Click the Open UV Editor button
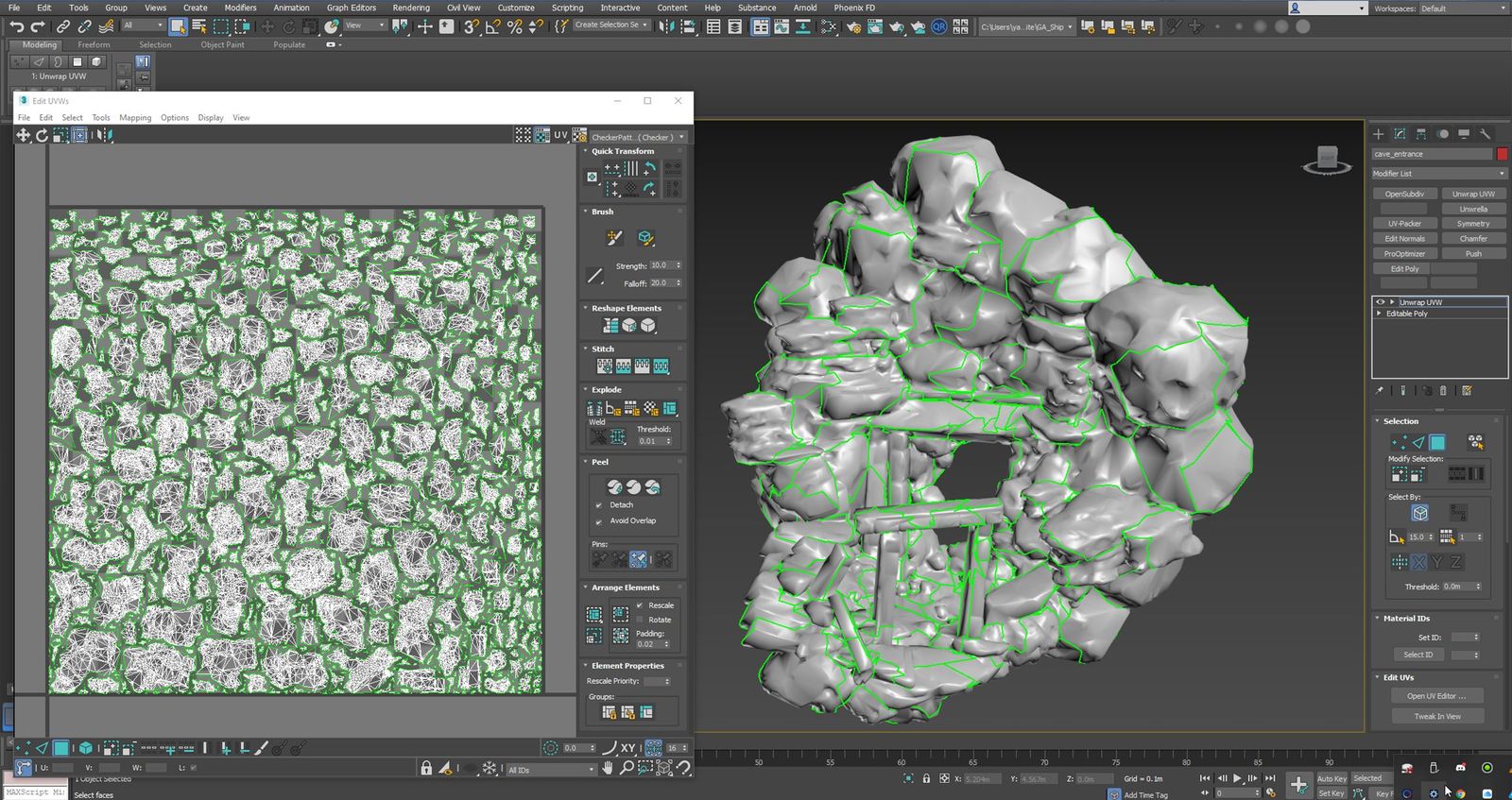This screenshot has width=1512, height=800. coord(1436,696)
